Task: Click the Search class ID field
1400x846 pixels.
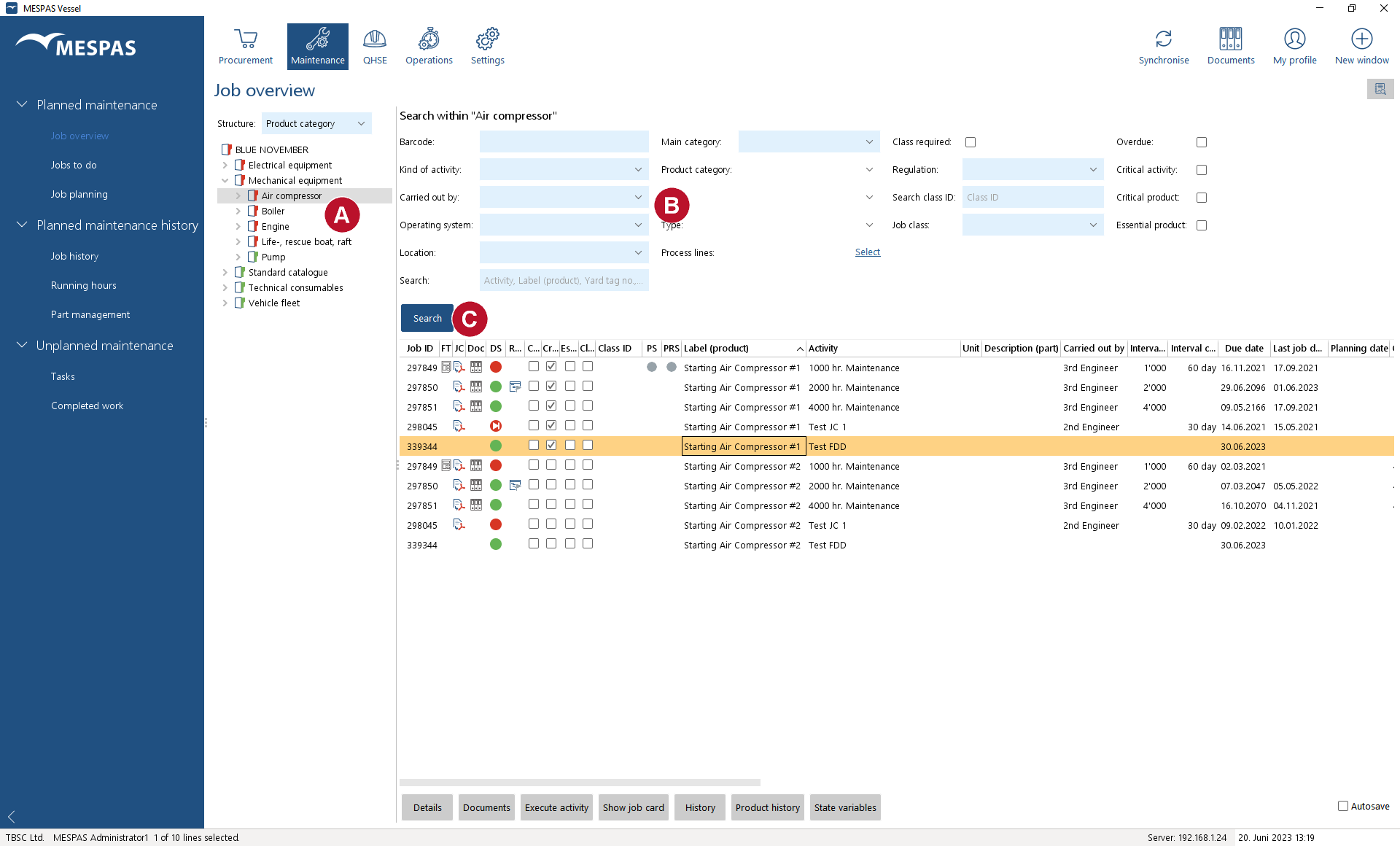Action: pos(1032,197)
